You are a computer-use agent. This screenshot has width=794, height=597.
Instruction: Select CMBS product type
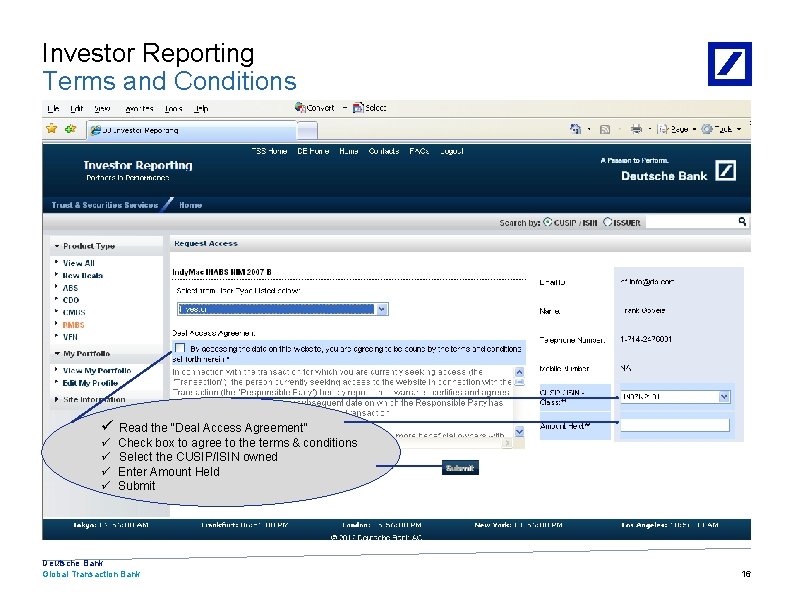[73, 312]
